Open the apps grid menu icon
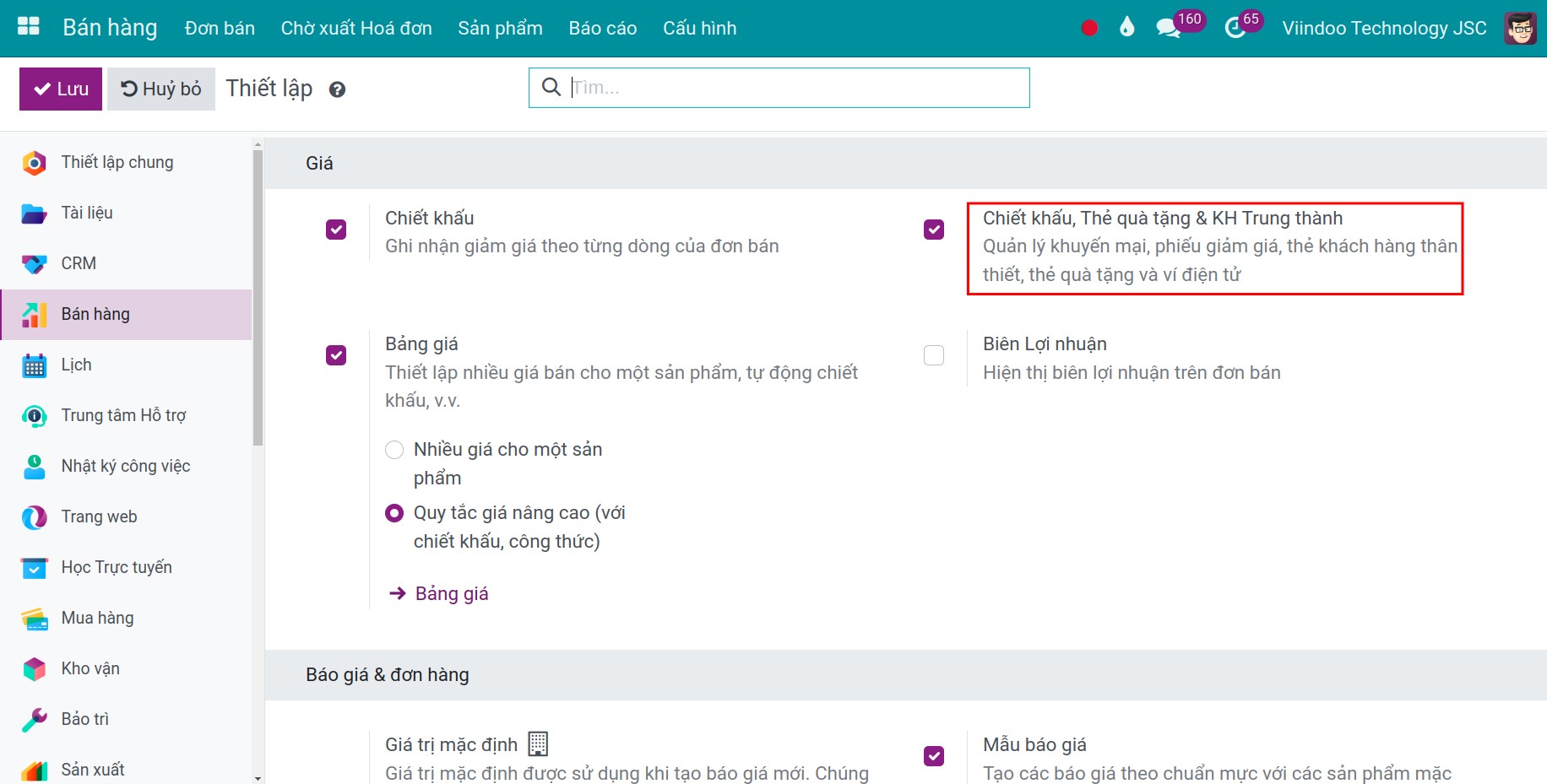 tap(29, 27)
